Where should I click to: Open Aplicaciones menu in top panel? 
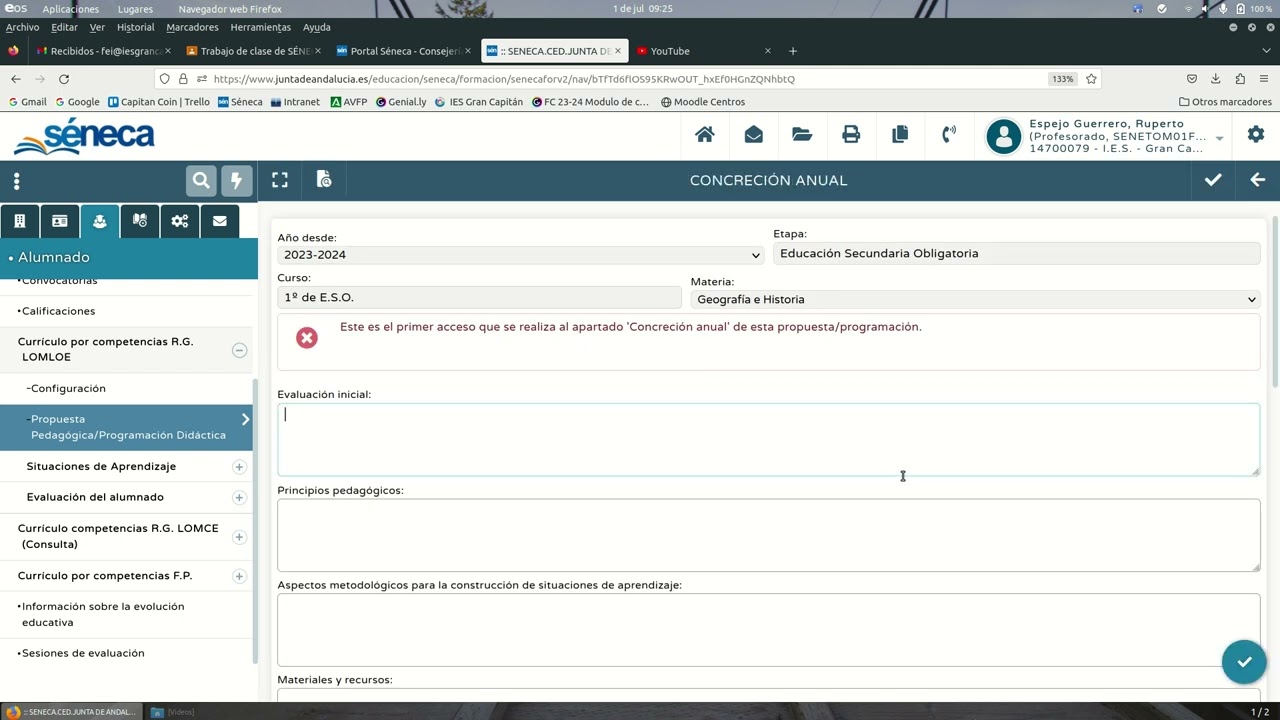click(70, 9)
